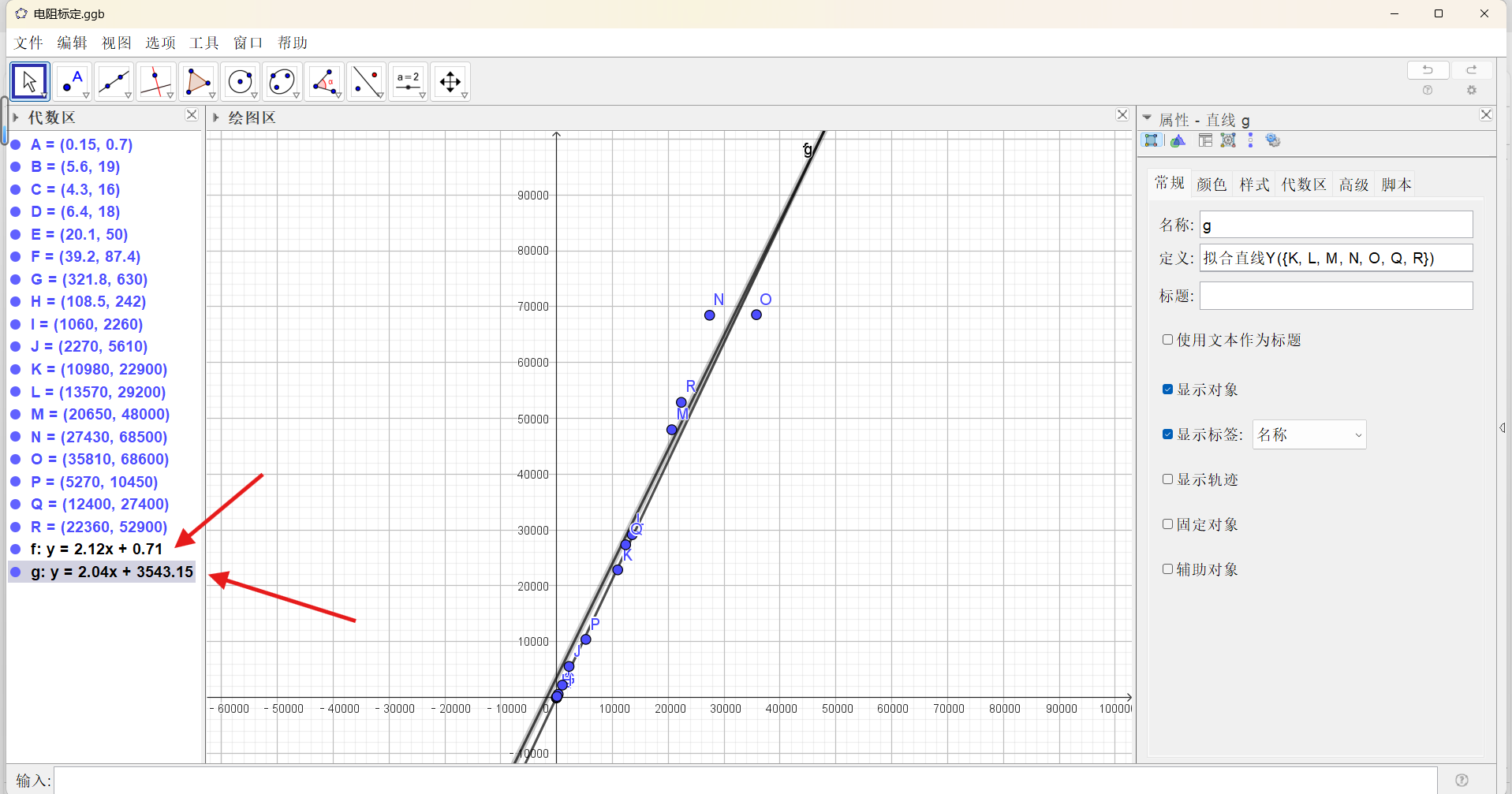Screen dimensions: 1512x794
Task: Select the Line through two points tool
Action: (114, 81)
